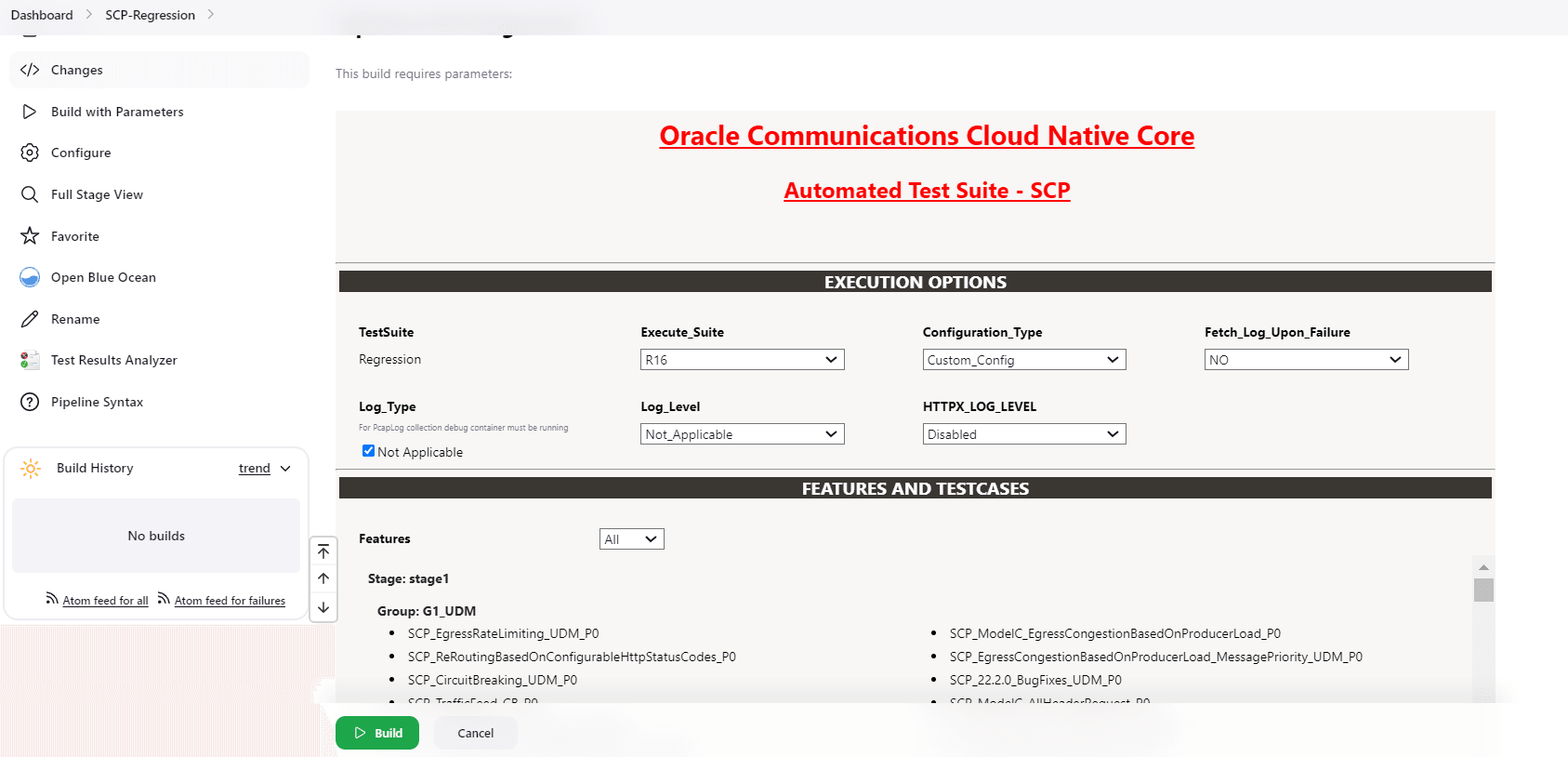Go down one page in build history

(x=323, y=607)
